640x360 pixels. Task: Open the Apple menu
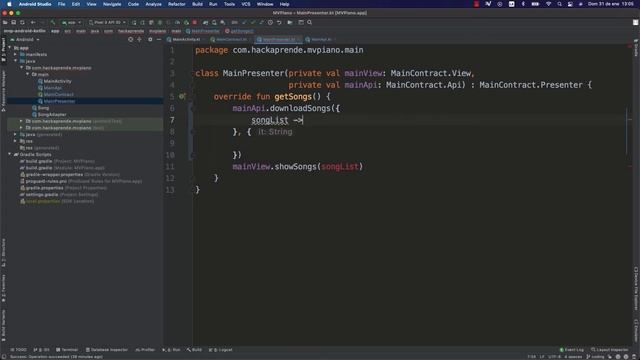click(x=9, y=4)
